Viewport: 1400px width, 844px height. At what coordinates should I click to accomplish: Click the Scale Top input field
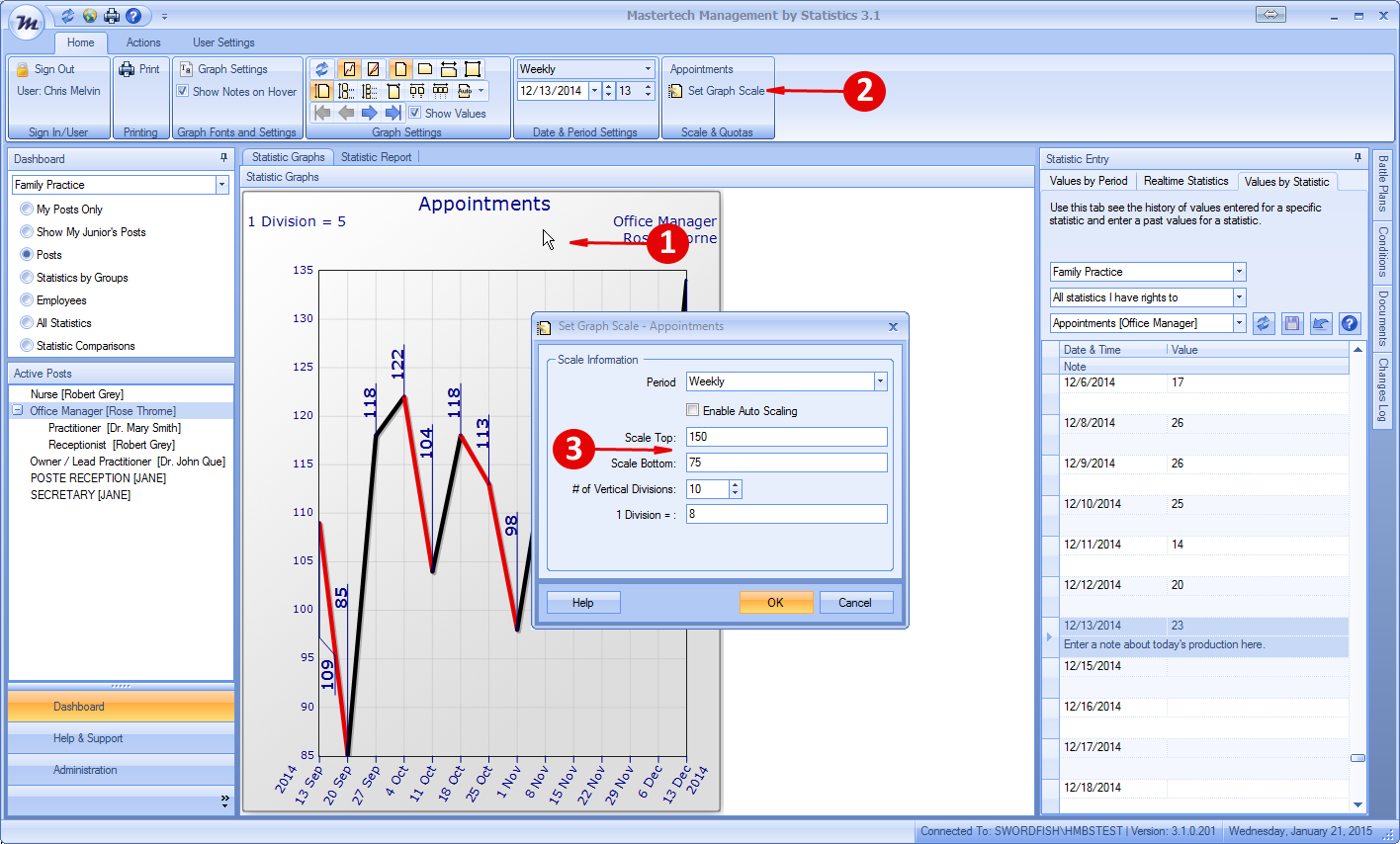[x=787, y=437]
